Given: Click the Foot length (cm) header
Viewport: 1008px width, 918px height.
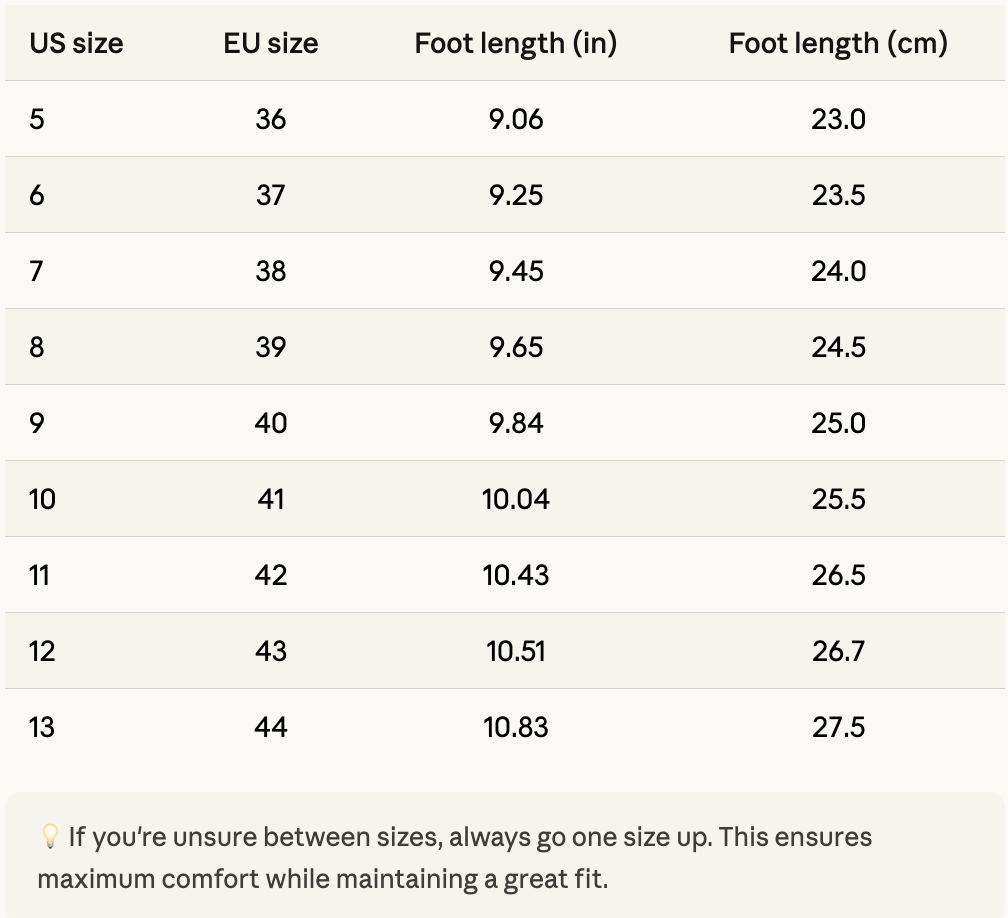Looking at the screenshot, I should 838,44.
